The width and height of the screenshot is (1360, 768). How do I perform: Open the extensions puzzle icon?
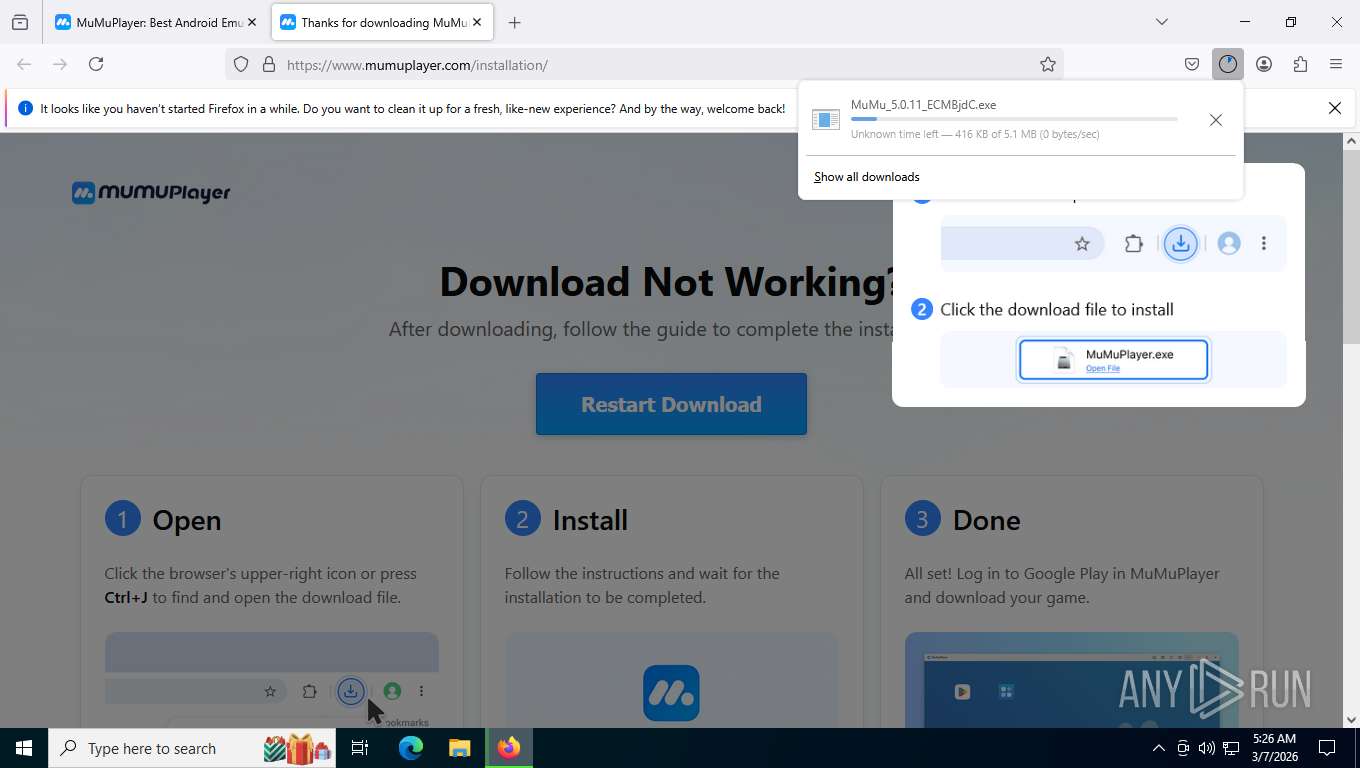1300,64
